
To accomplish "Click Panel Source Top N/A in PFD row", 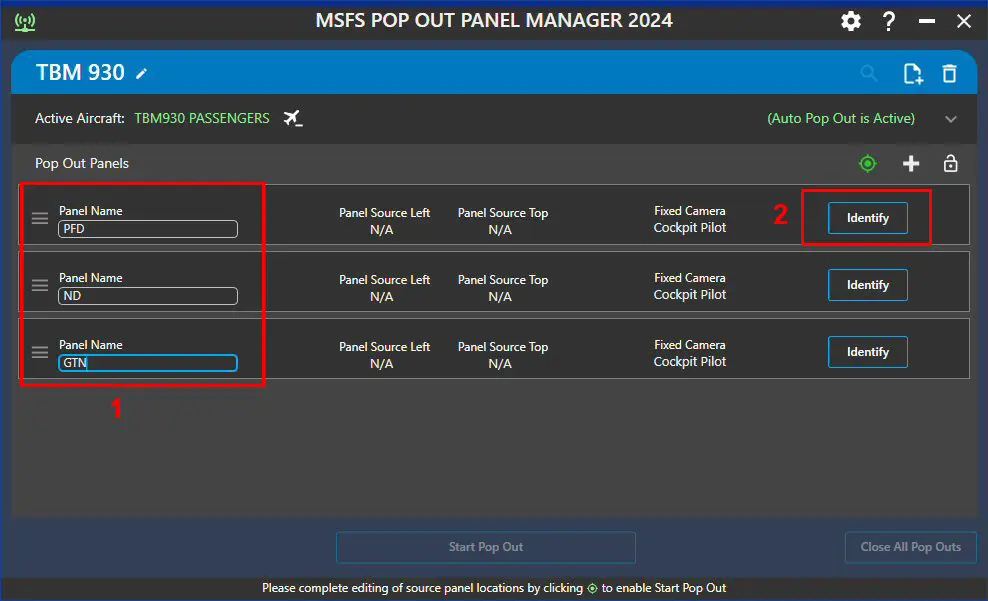I will click(502, 221).
